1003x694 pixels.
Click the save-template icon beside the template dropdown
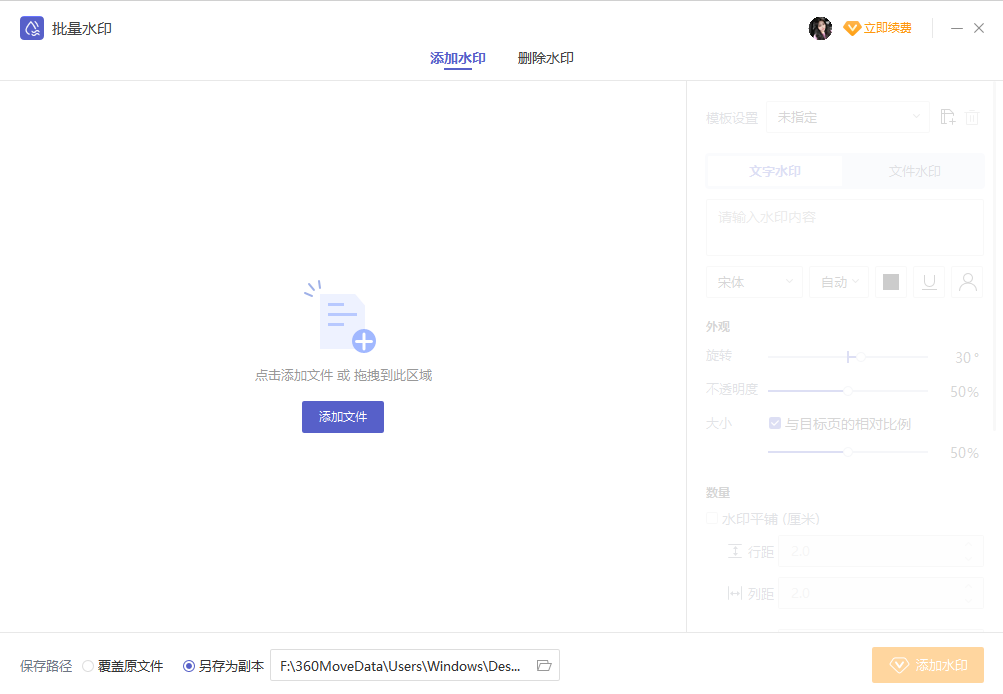(x=948, y=117)
